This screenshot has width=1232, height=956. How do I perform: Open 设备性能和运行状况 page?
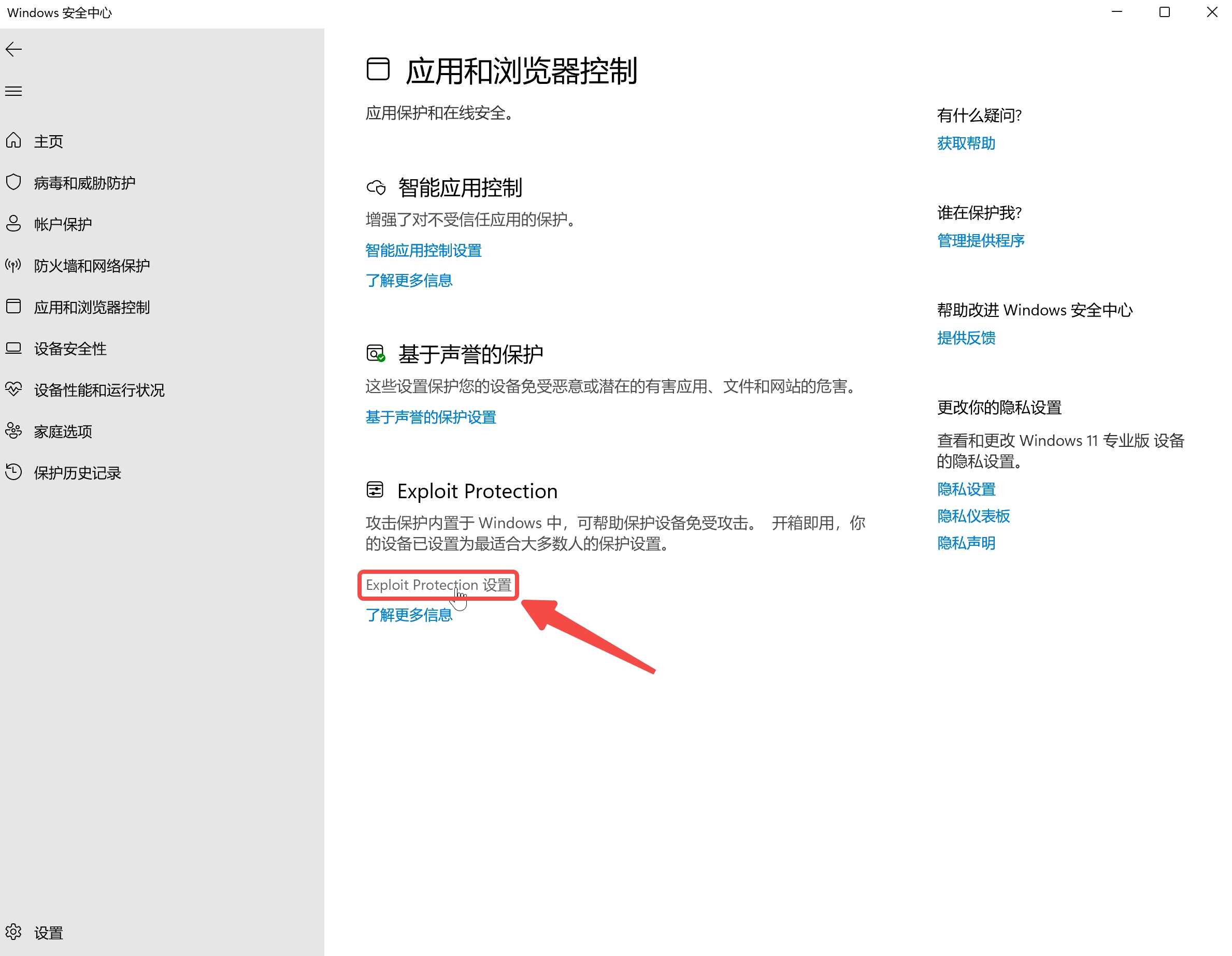coord(99,390)
